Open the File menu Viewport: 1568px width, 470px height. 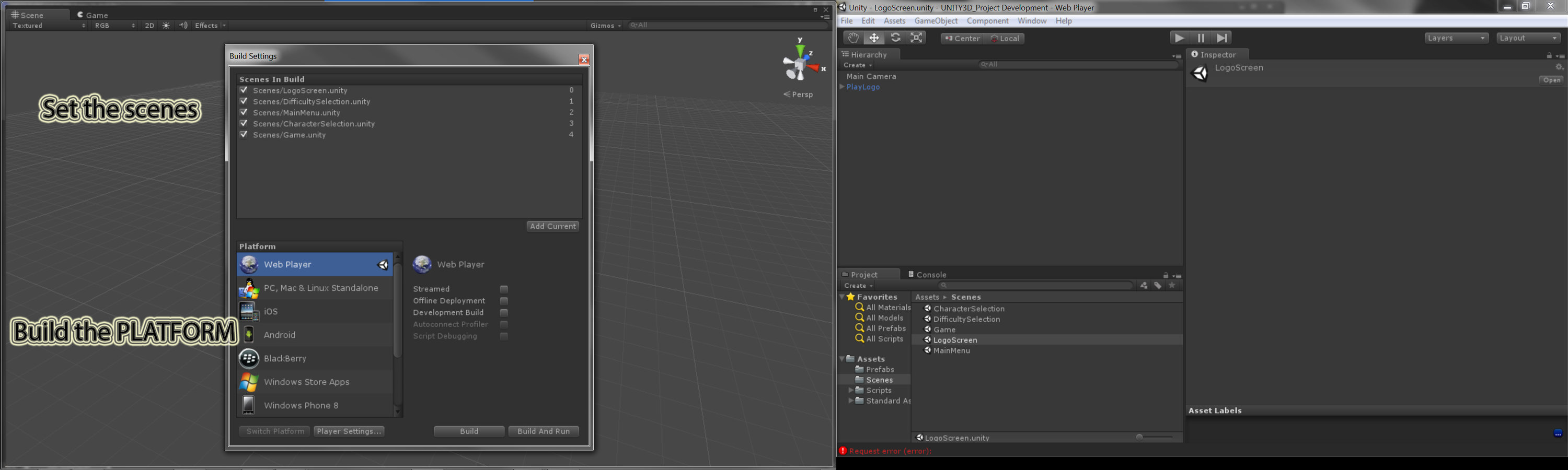[847, 21]
